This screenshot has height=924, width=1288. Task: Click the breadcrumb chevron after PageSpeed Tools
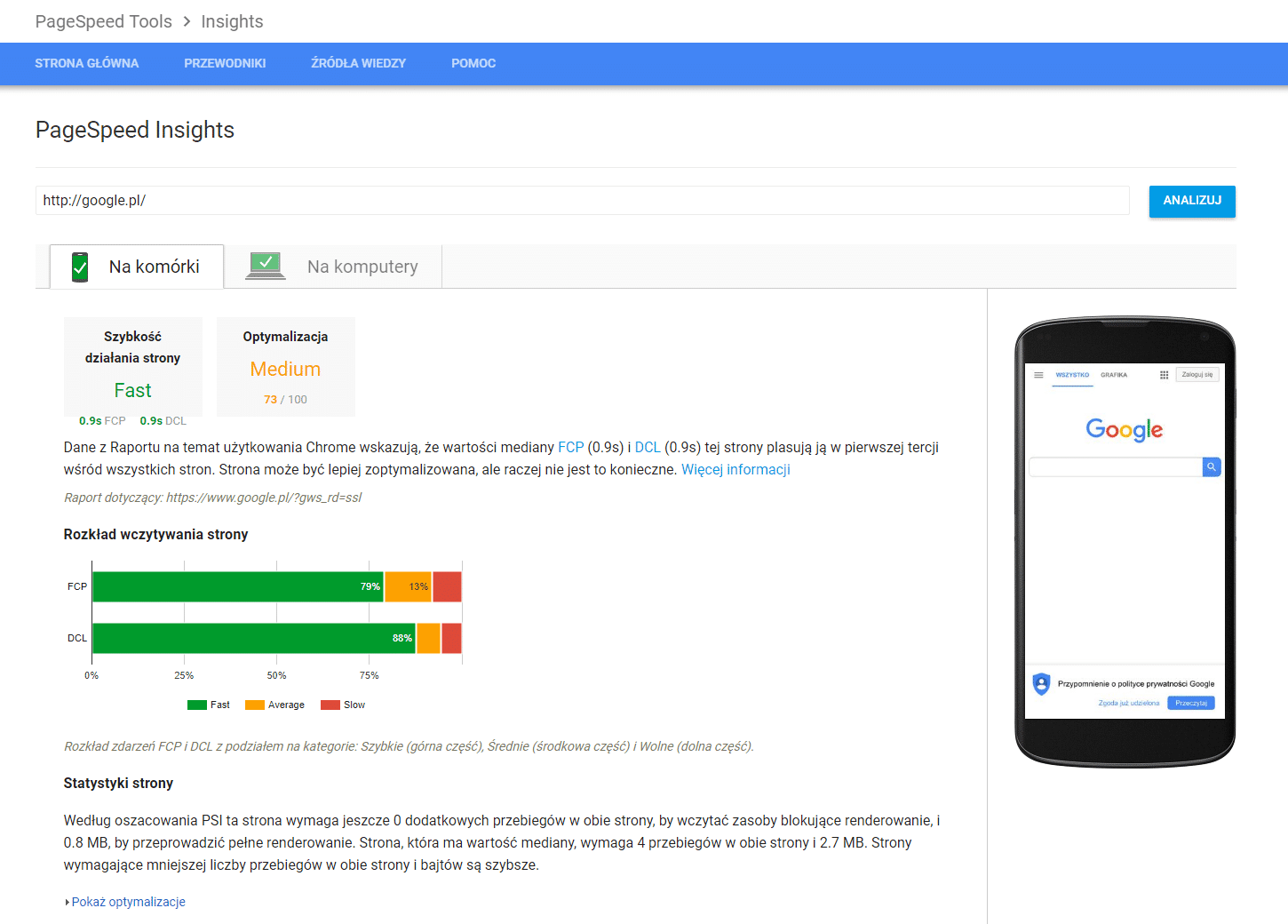coord(187,21)
